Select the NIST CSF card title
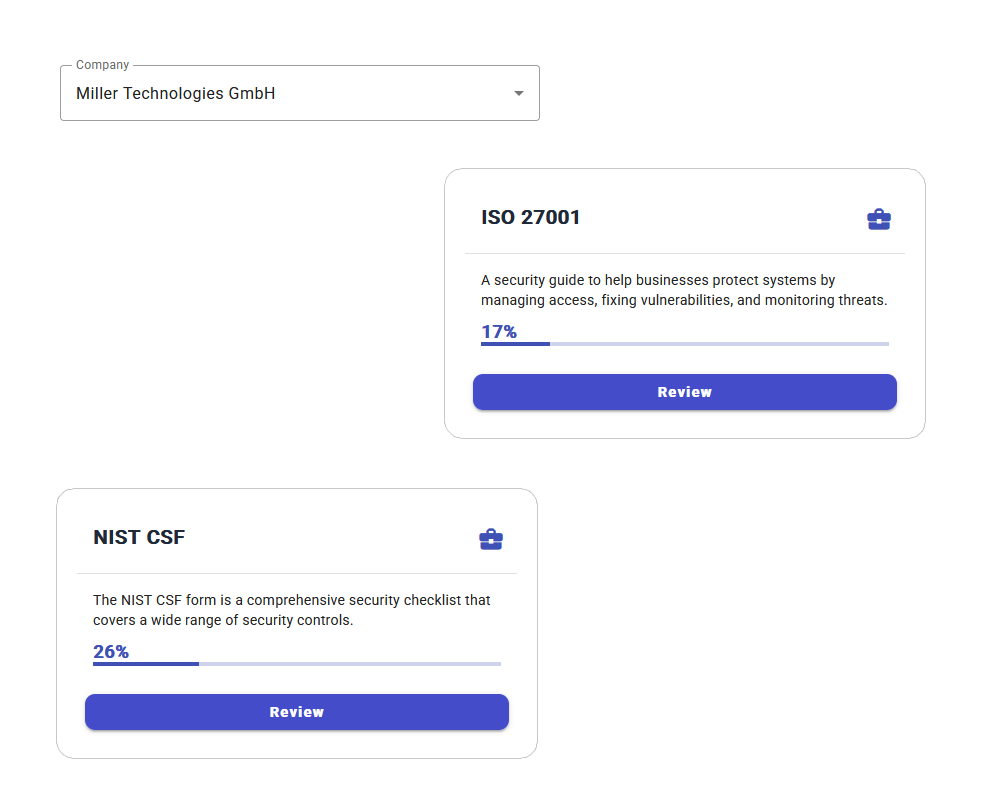Screen dimensions: 1000x800 pos(139,538)
